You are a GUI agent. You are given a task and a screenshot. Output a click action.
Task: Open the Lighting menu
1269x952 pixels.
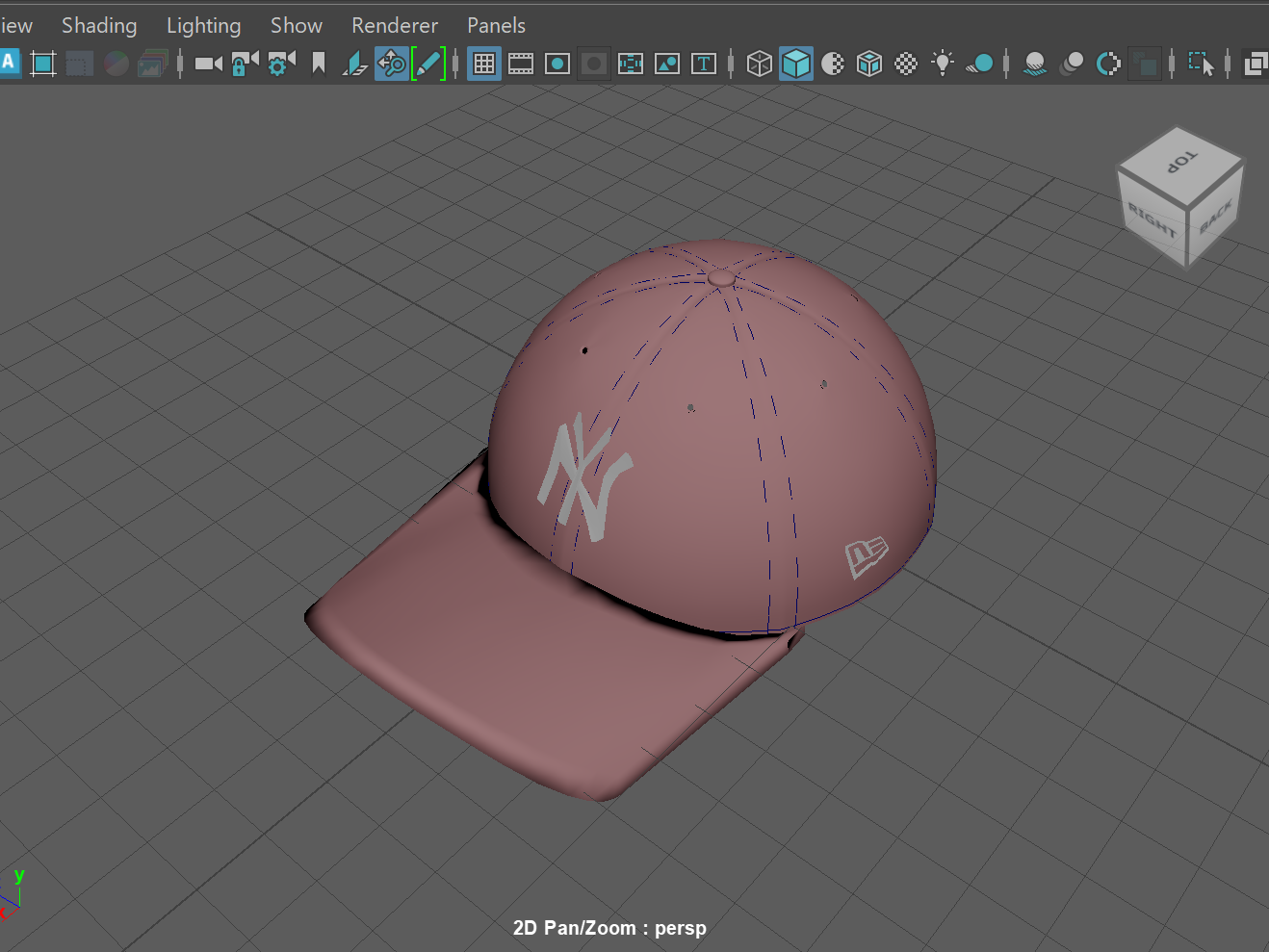click(x=203, y=25)
